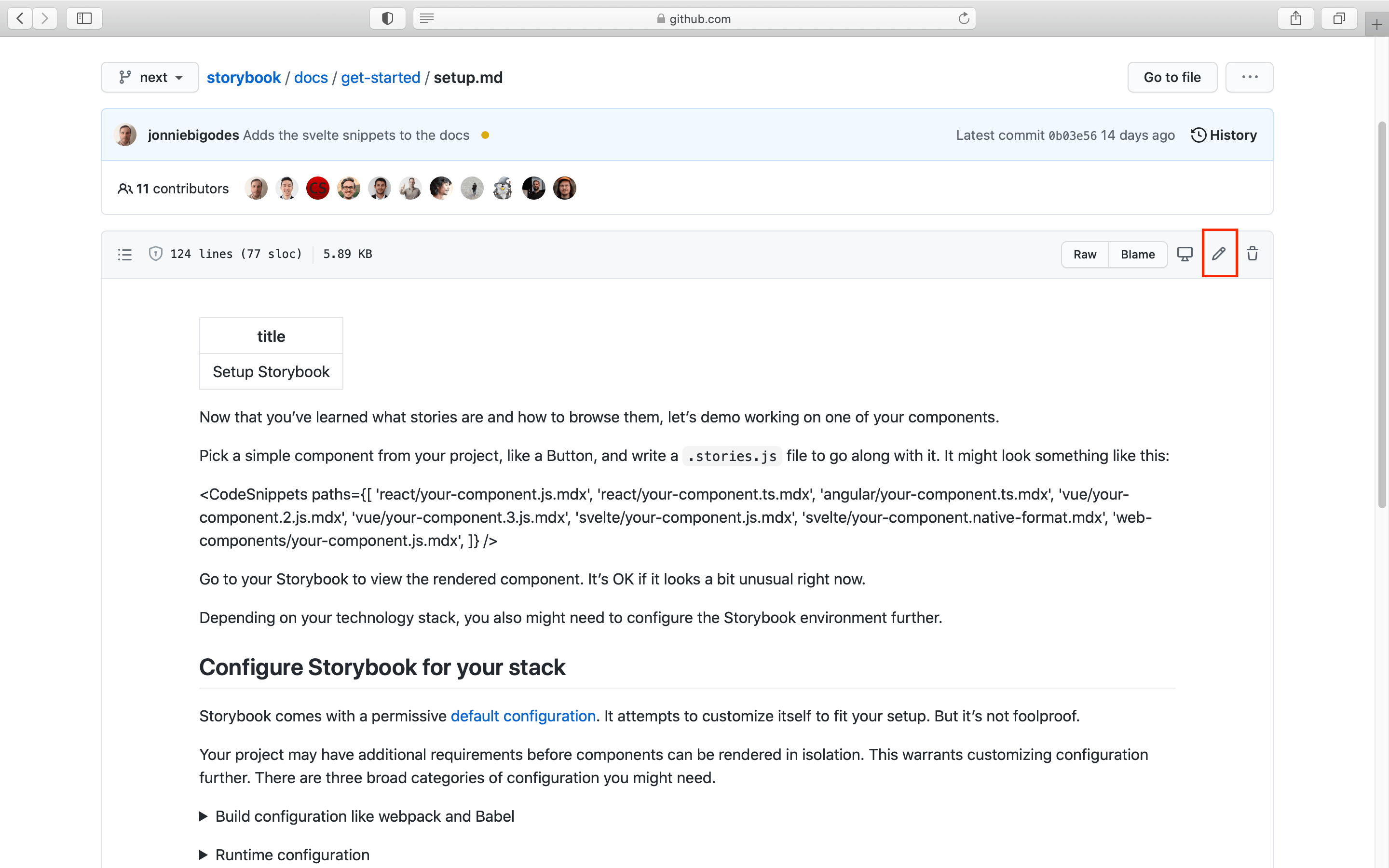Open the red CS contributor avatar
This screenshot has width=1389, height=868.
click(317, 188)
